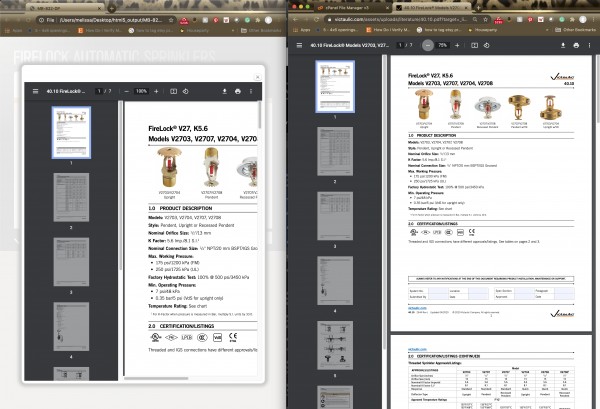Viewport: 600px width, 409px height.
Task: Click thumbnail panel scrollbar in right viewer
Action: point(384,203)
